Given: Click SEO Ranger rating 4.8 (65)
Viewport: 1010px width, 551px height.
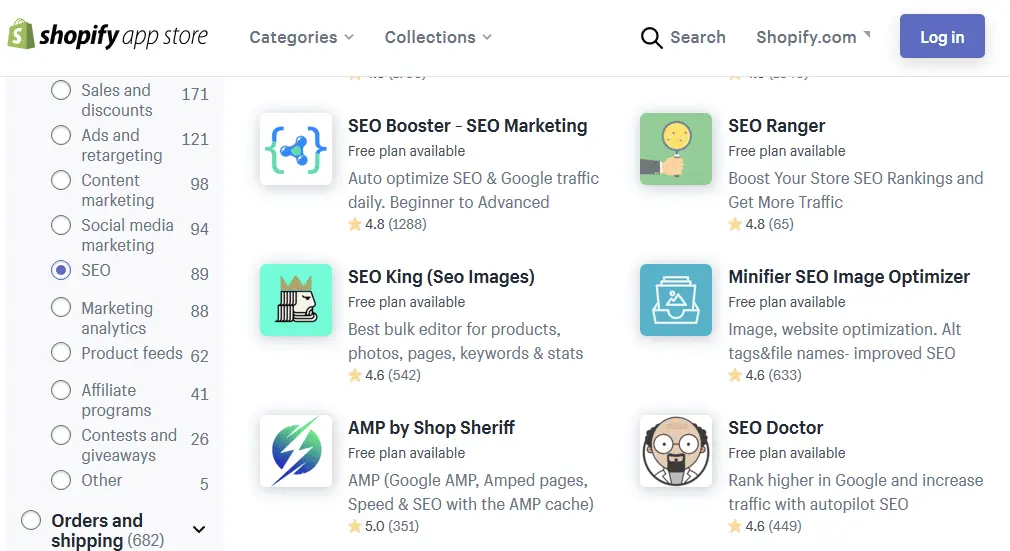Looking at the screenshot, I should pos(761,224).
